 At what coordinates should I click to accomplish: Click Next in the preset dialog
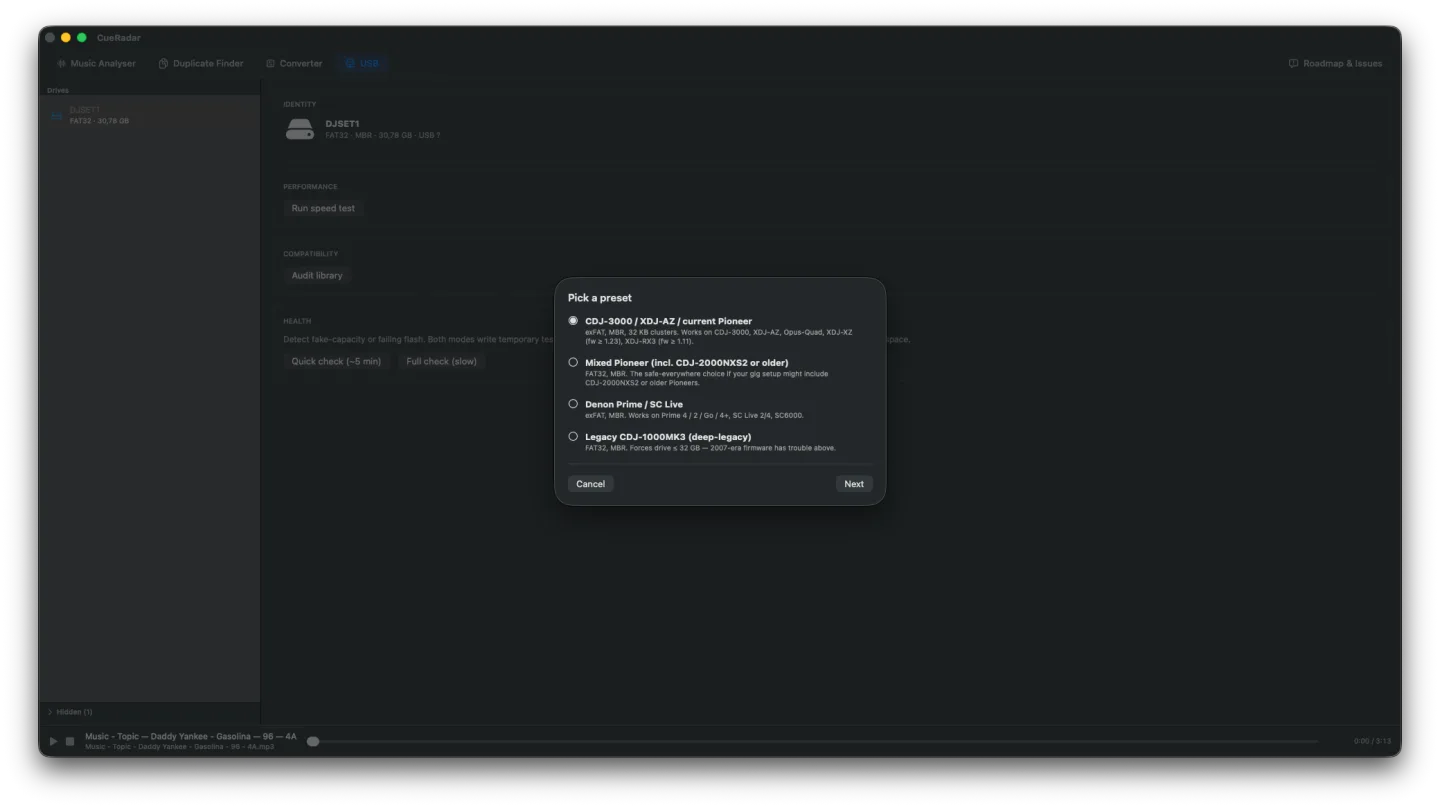pos(853,484)
